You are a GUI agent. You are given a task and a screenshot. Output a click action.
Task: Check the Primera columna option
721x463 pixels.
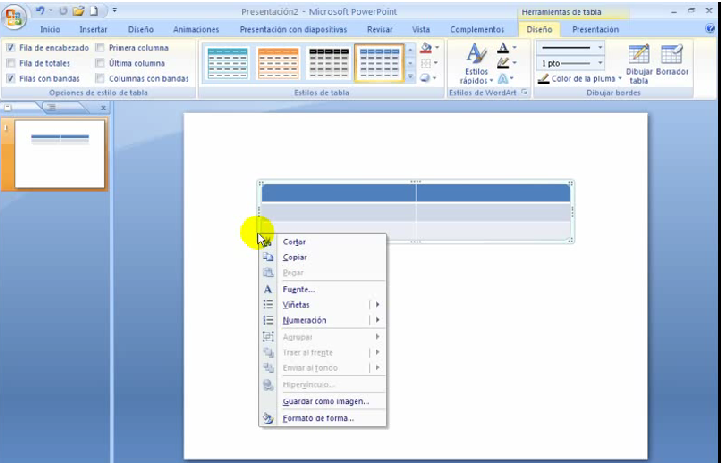pyautogui.click(x=100, y=48)
